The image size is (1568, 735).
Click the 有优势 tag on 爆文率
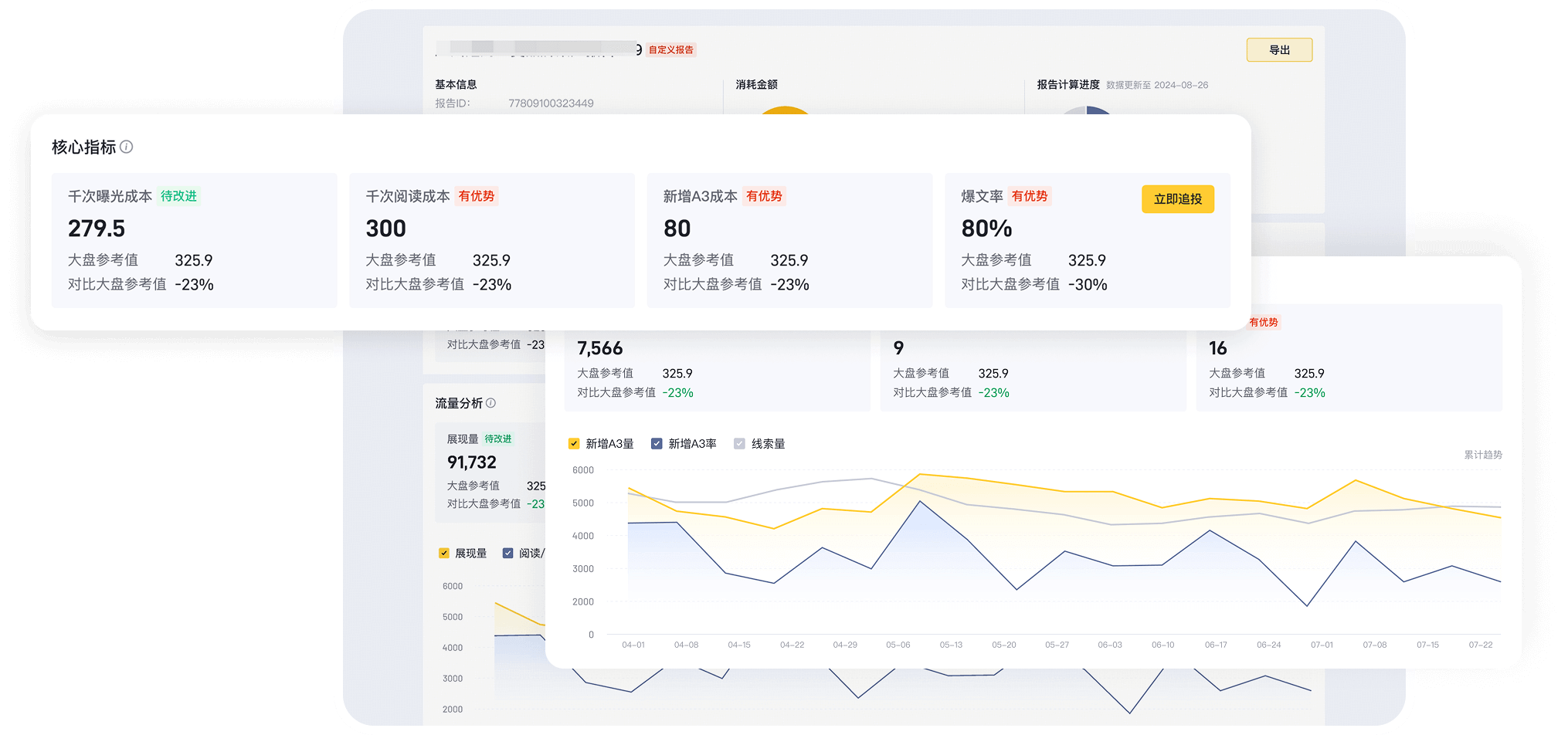(x=1030, y=196)
